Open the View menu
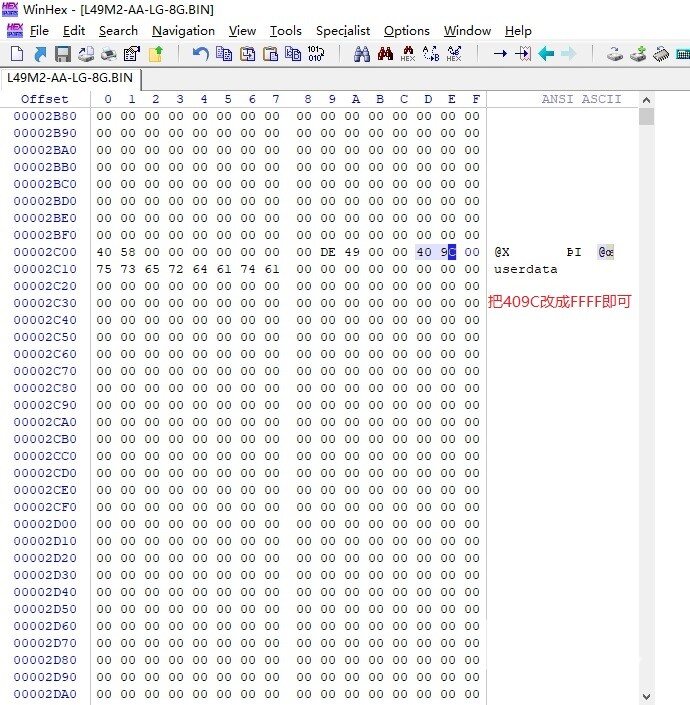Image resolution: width=690 pixels, height=705 pixels. [x=242, y=31]
